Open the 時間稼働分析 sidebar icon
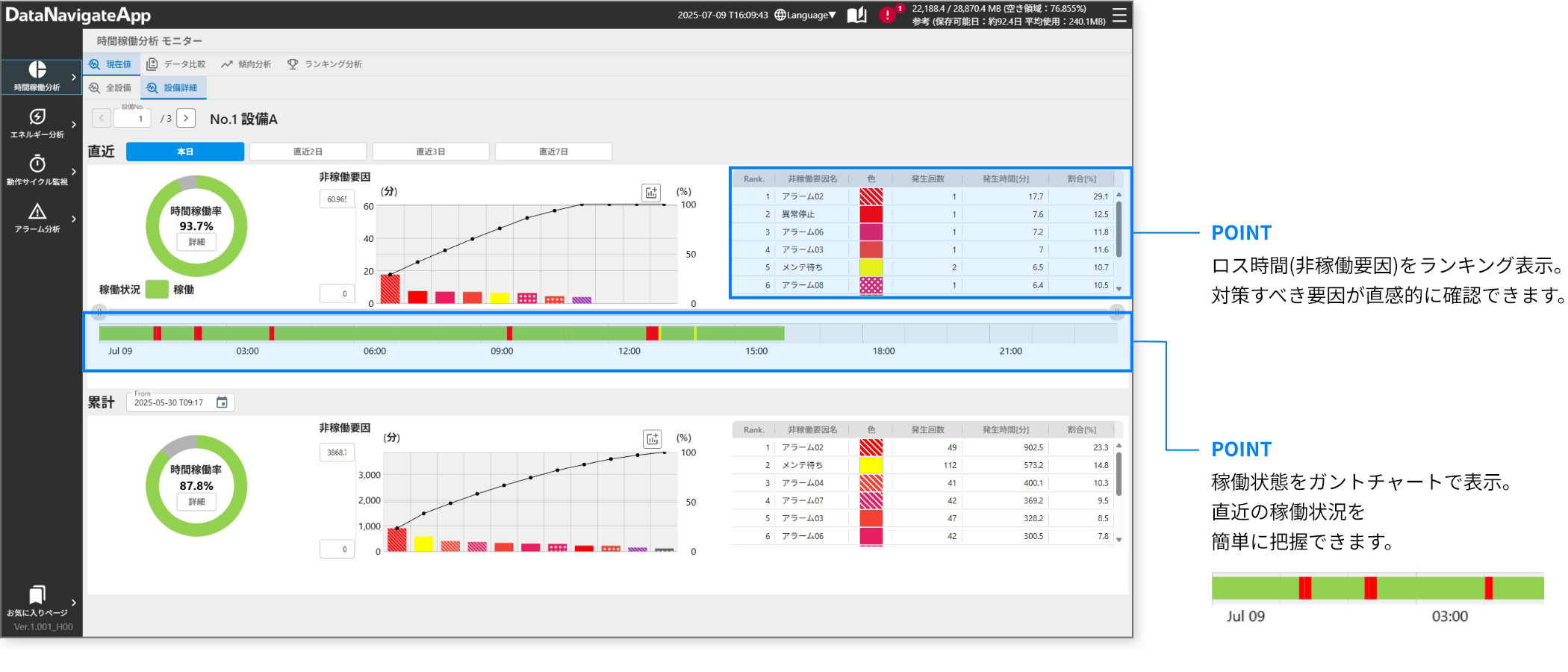Viewport: 1568px width, 672px height. [37, 70]
